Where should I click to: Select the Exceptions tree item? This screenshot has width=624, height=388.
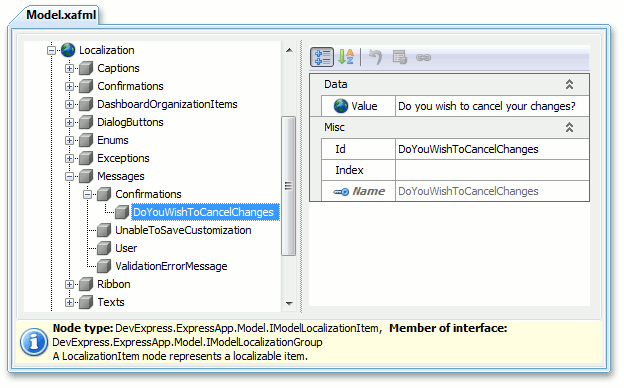click(x=123, y=158)
